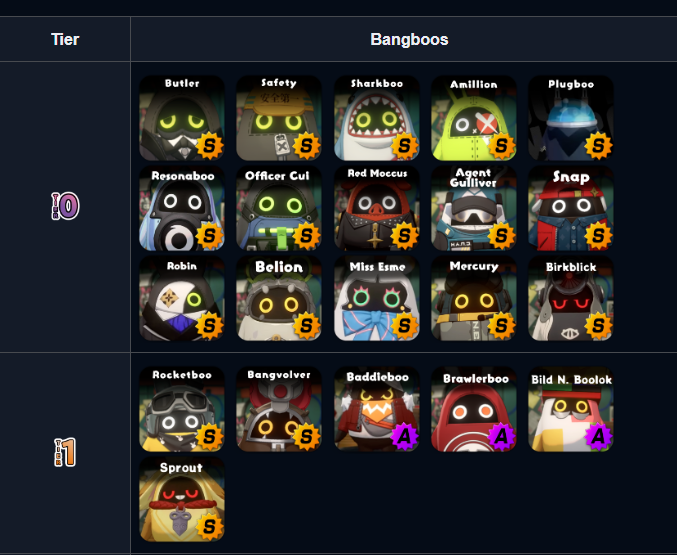Choose the Plugboo bangboo icon

(571, 118)
